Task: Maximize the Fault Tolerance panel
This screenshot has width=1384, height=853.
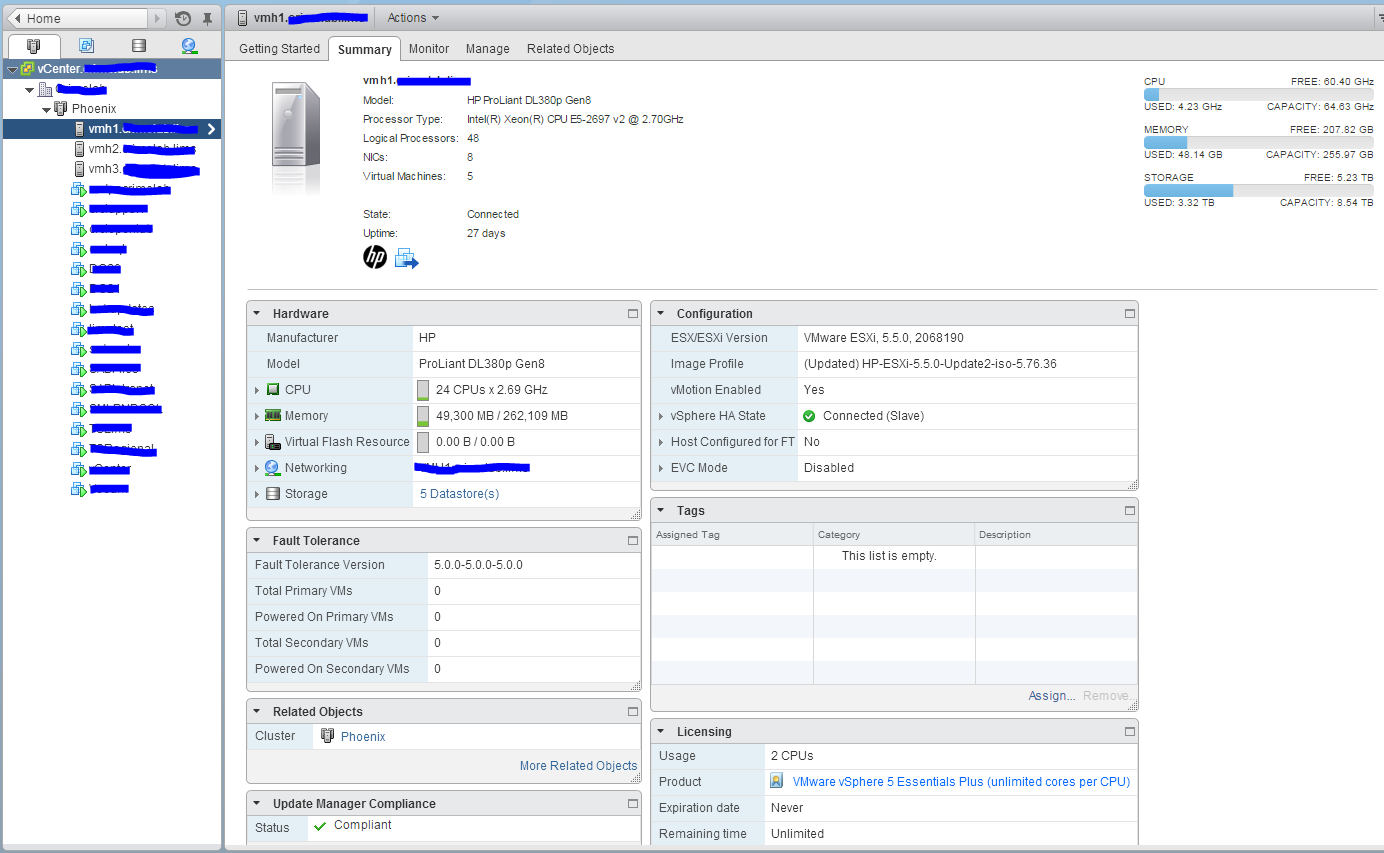Action: 632,541
